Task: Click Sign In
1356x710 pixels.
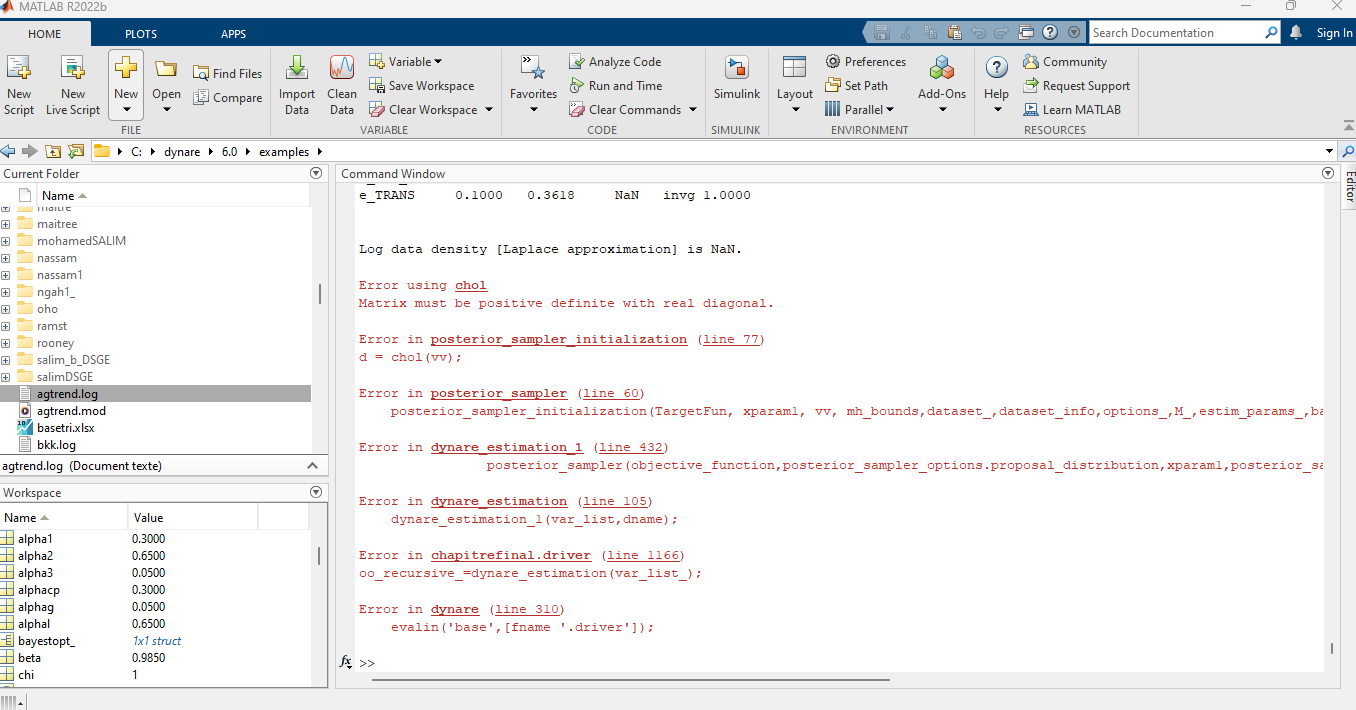Action: tap(1334, 32)
